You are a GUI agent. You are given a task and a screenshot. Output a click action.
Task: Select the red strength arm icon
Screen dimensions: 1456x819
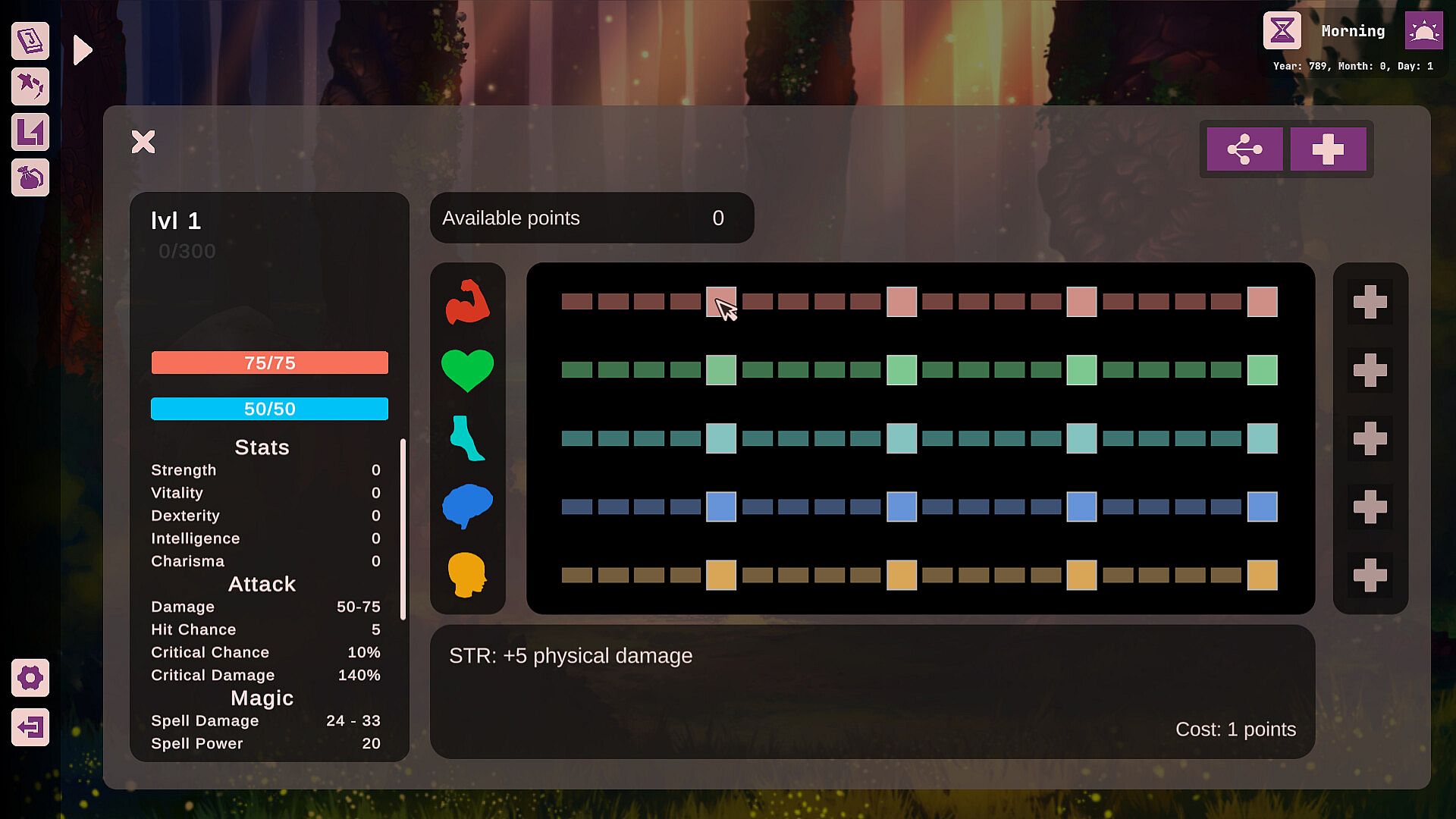click(x=467, y=302)
